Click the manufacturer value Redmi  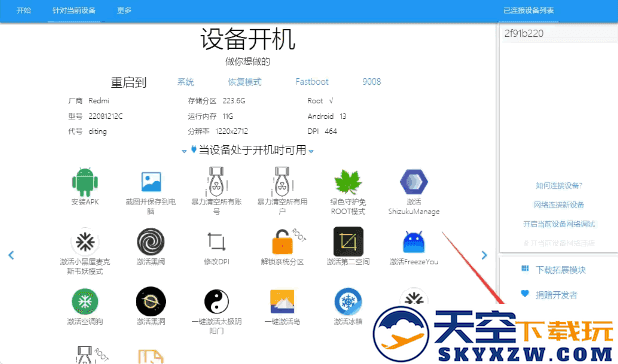99,101
